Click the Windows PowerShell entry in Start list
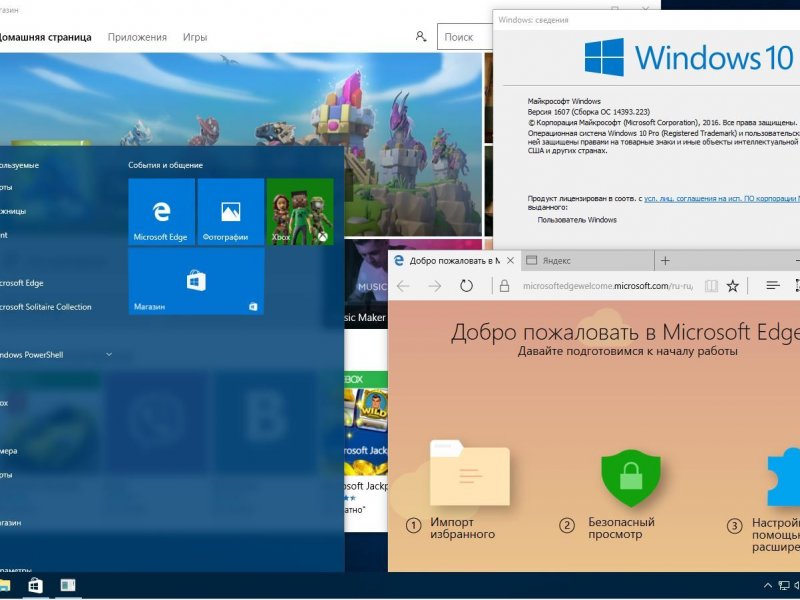 pyautogui.click(x=32, y=355)
